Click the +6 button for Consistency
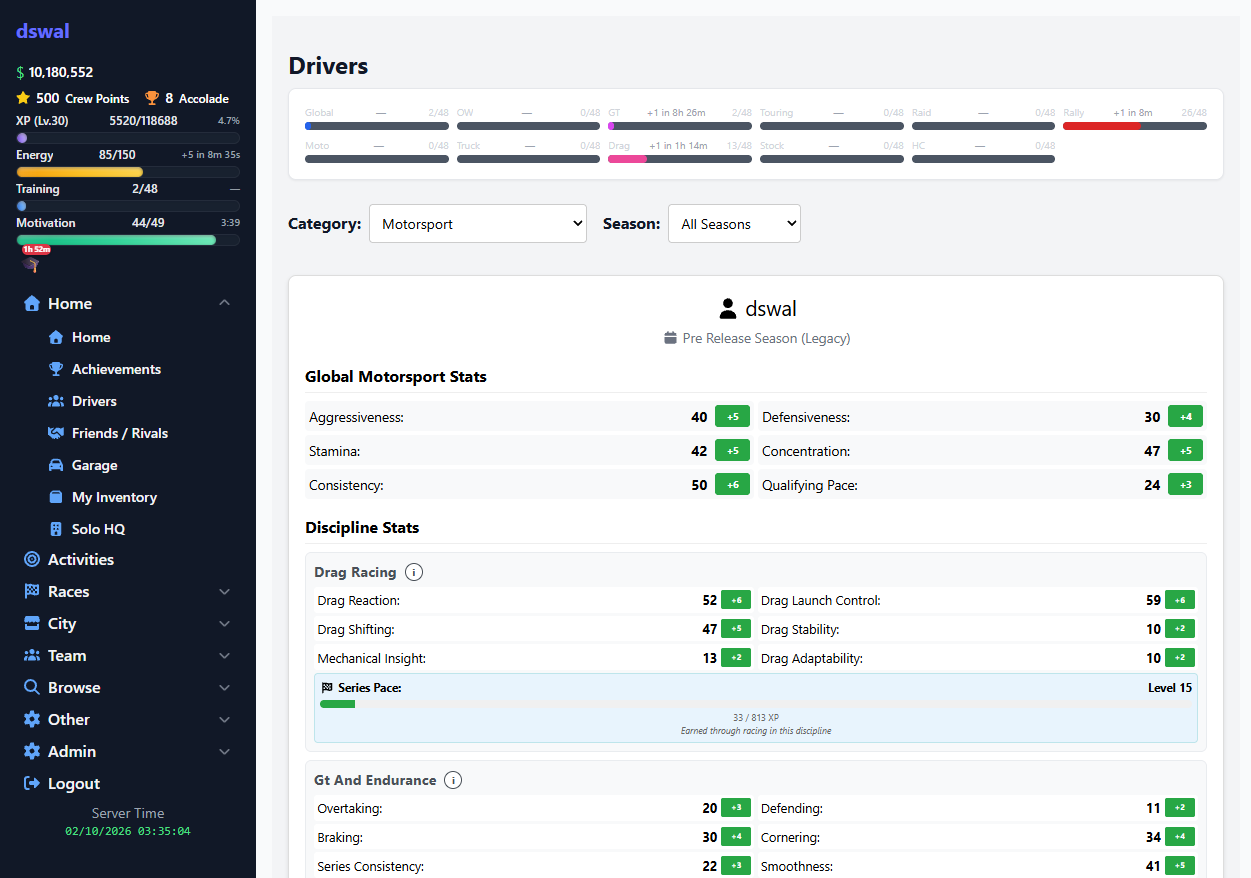Viewport: 1251px width, 878px height. [732, 485]
